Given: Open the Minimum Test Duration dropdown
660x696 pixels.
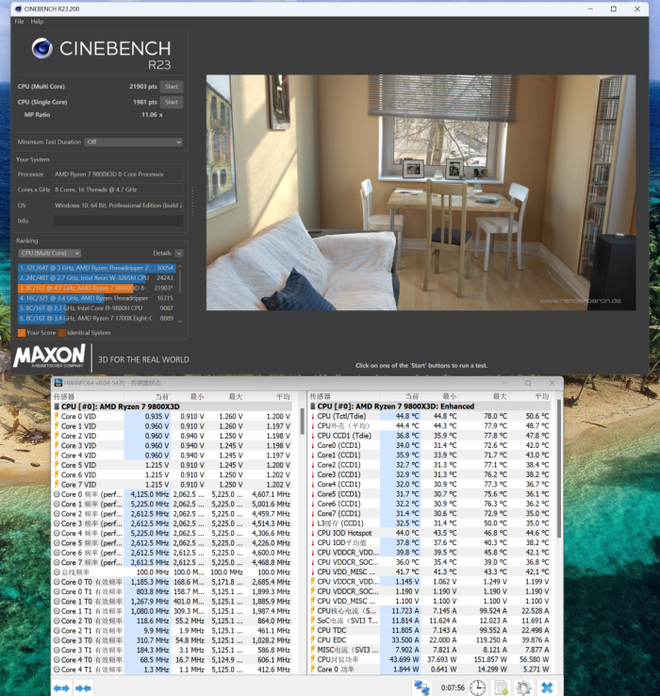Looking at the screenshot, I should 133,142.
